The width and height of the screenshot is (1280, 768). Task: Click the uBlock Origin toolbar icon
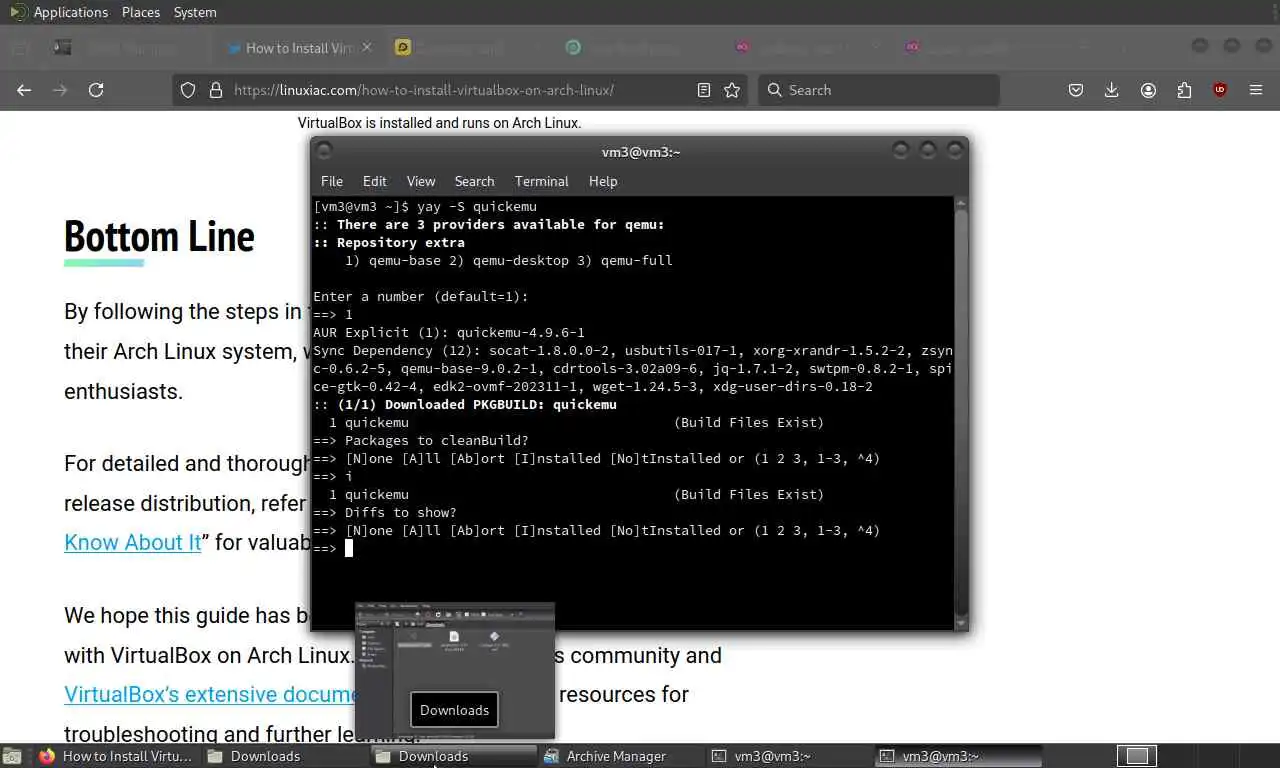point(1219,90)
